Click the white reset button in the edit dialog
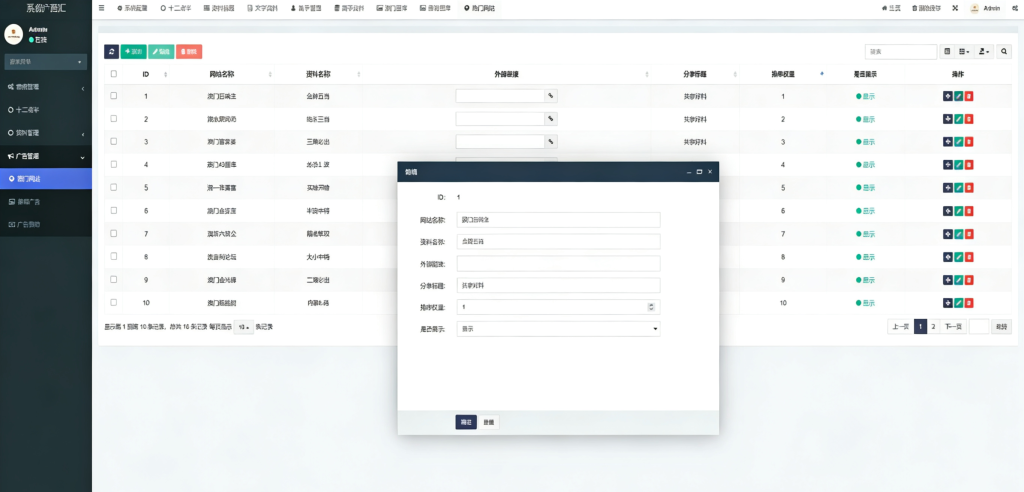This screenshot has height=492, width=1024. pos(489,422)
